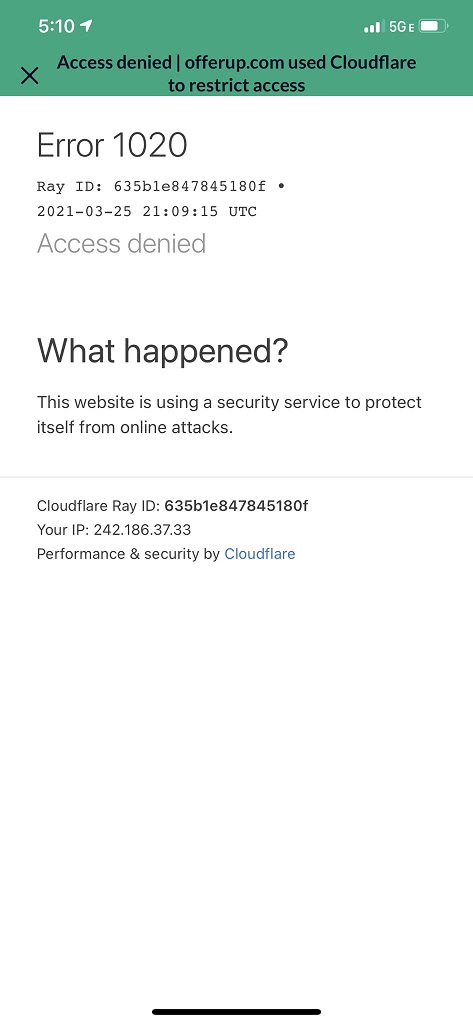Tap the home indicator bar at the bottom
Viewport: 473px width, 1024px height.
(236, 1012)
